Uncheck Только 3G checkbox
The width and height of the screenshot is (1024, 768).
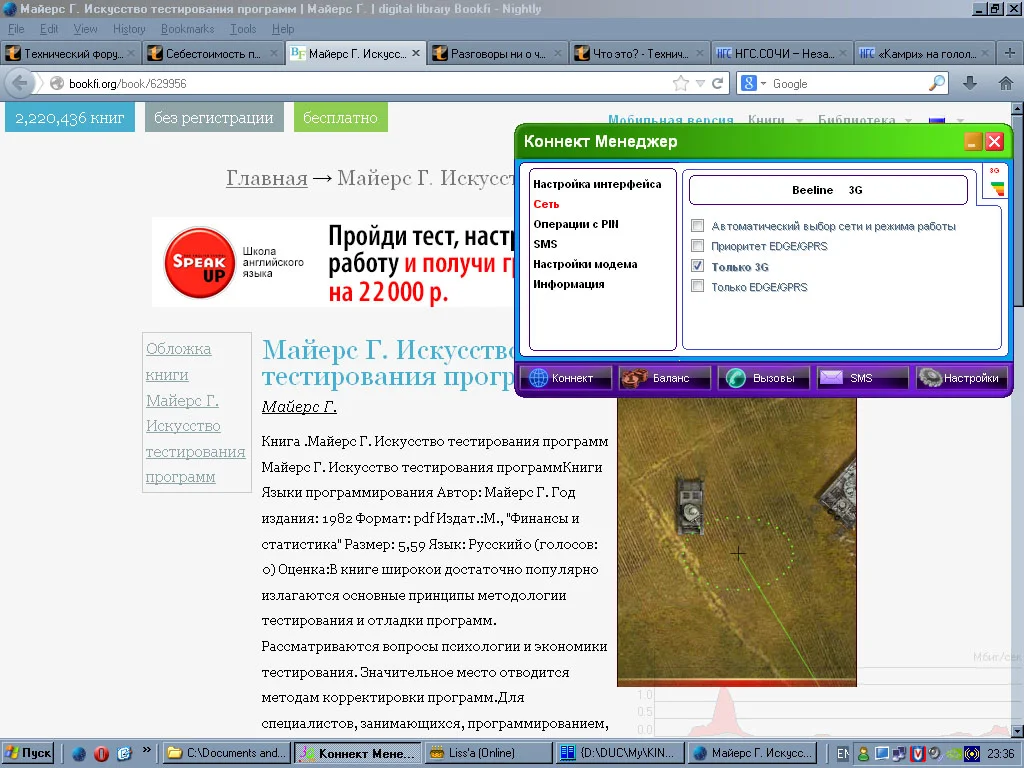[698, 267]
